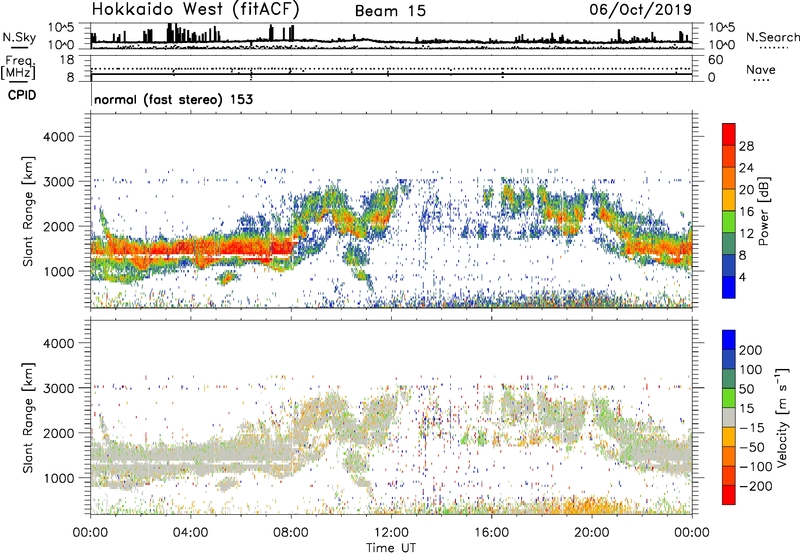Click Power scale value '4'

tap(742, 277)
